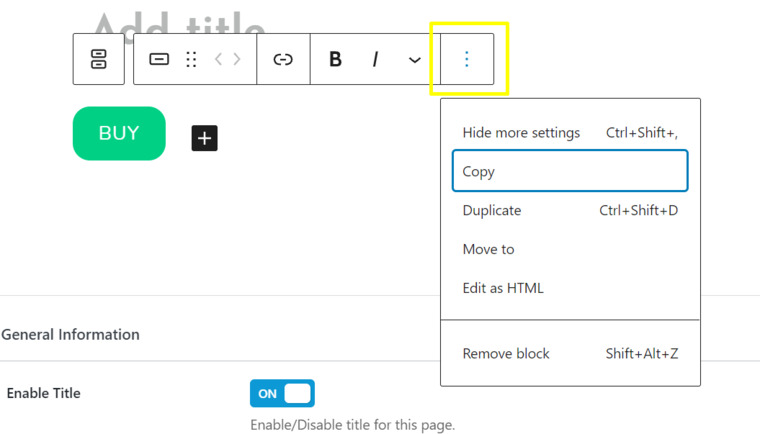Click the Buttons parent block icon
This screenshot has width=760, height=434.
click(98, 59)
